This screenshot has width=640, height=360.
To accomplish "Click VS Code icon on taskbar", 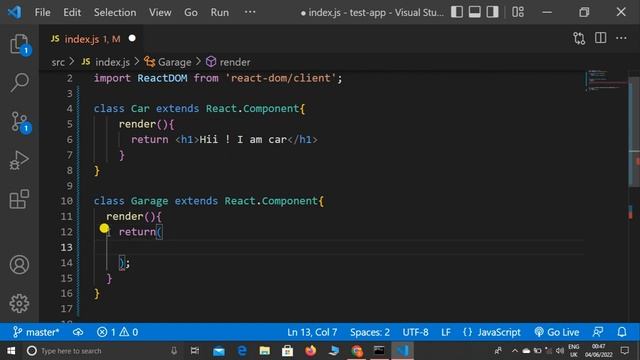I will click(x=402, y=351).
